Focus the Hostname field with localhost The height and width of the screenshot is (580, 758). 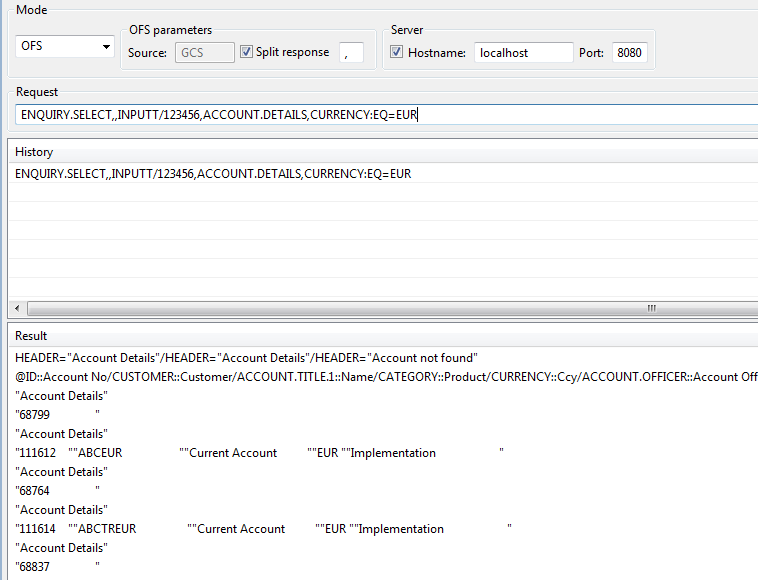pyautogui.click(x=523, y=53)
